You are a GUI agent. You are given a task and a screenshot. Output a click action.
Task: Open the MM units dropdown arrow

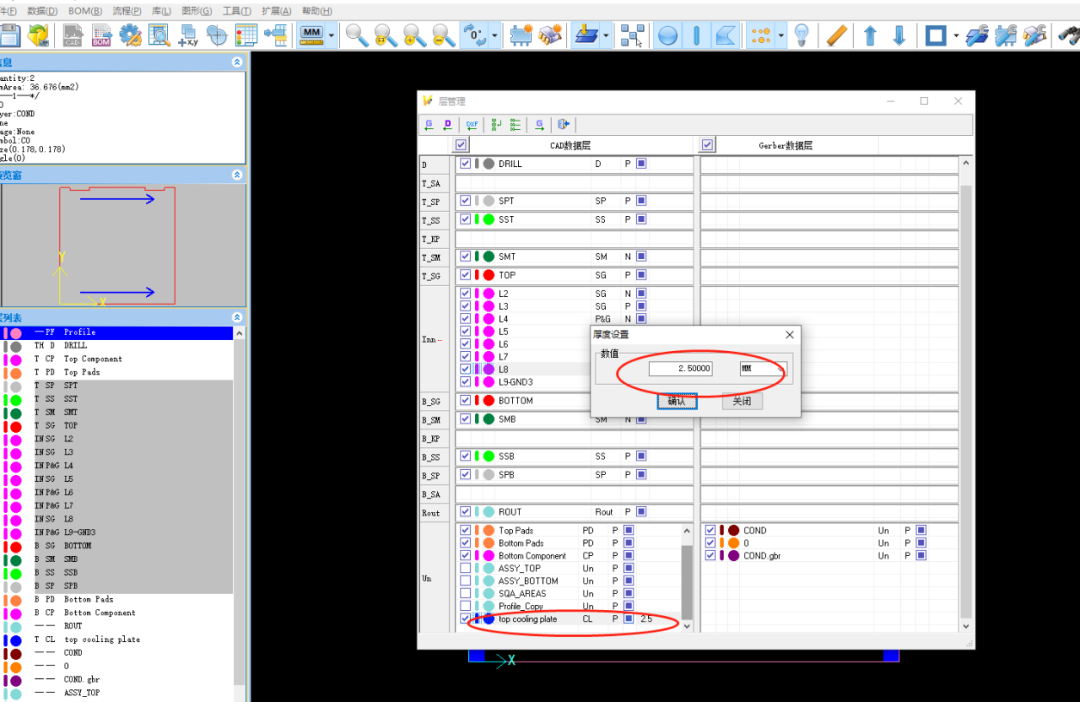click(x=331, y=35)
